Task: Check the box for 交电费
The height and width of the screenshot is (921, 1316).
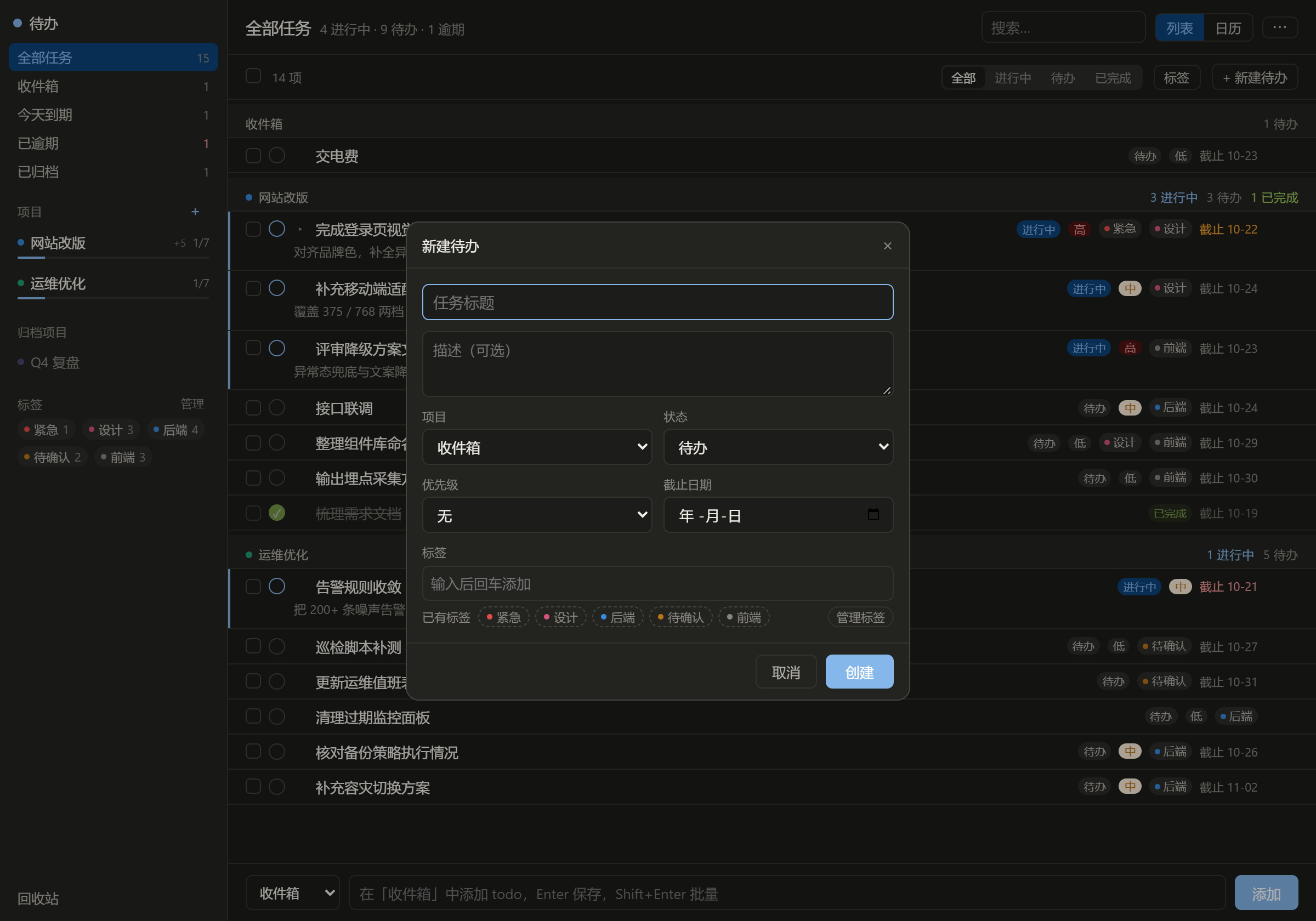Action: point(253,155)
